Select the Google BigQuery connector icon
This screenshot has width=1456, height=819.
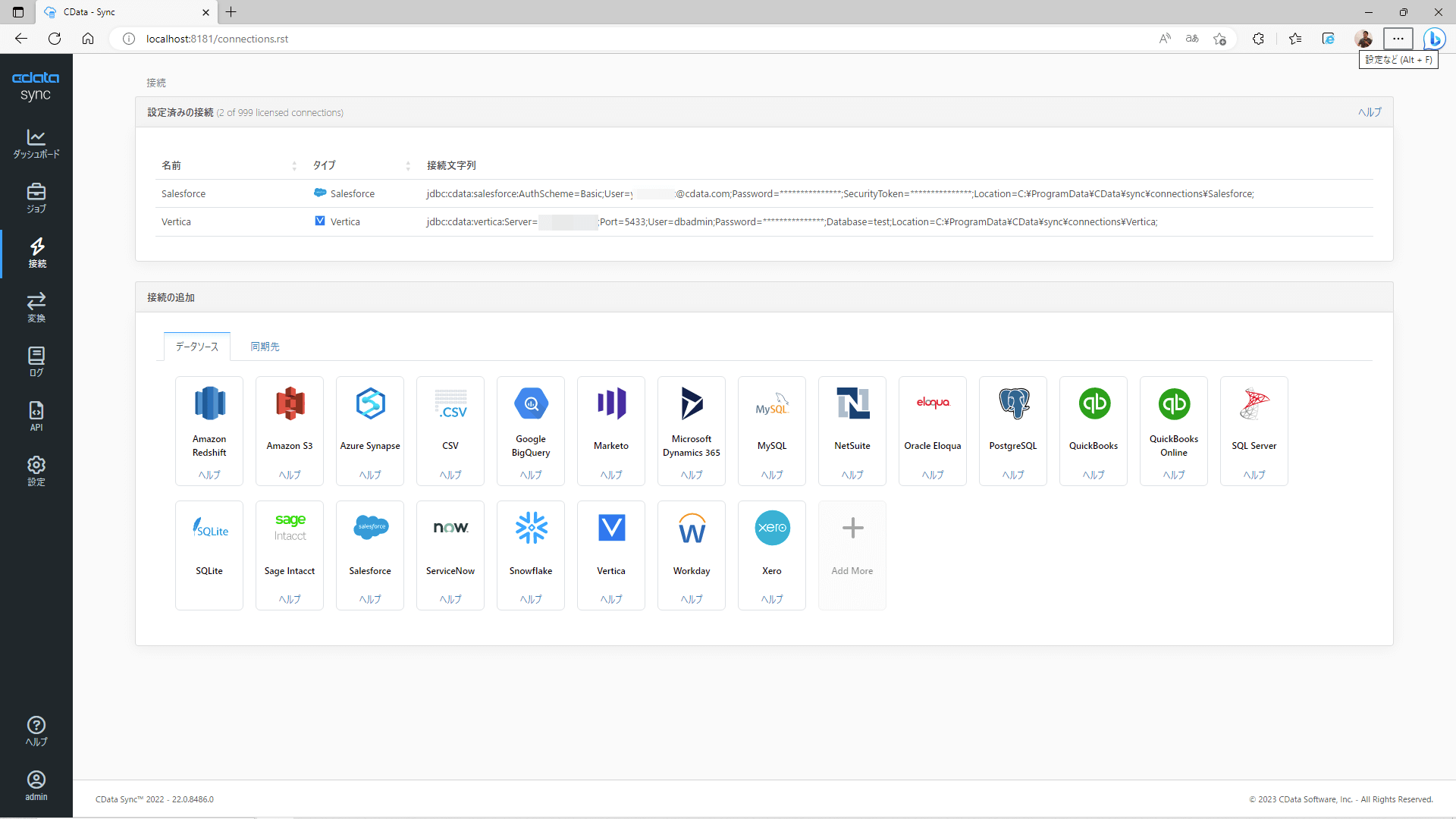pyautogui.click(x=531, y=404)
